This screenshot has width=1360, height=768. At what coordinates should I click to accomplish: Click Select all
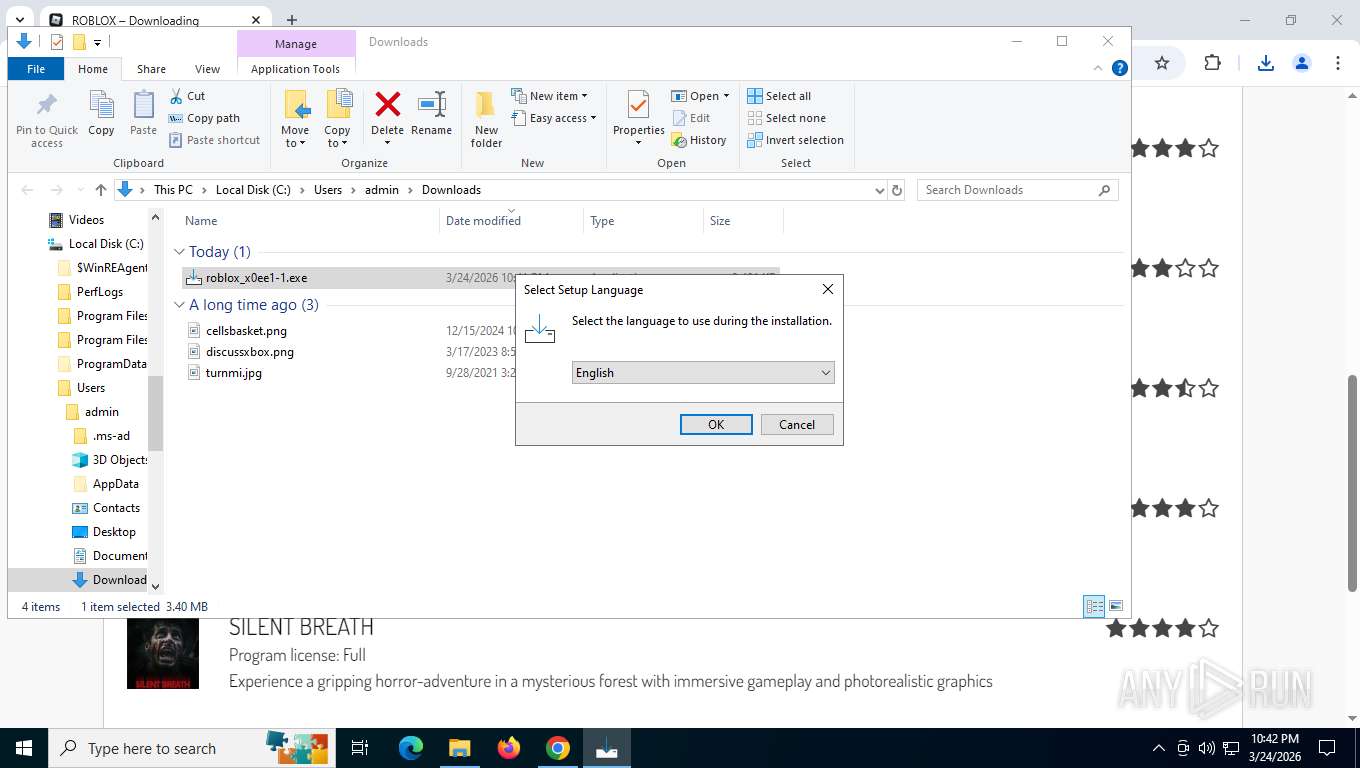coord(779,96)
